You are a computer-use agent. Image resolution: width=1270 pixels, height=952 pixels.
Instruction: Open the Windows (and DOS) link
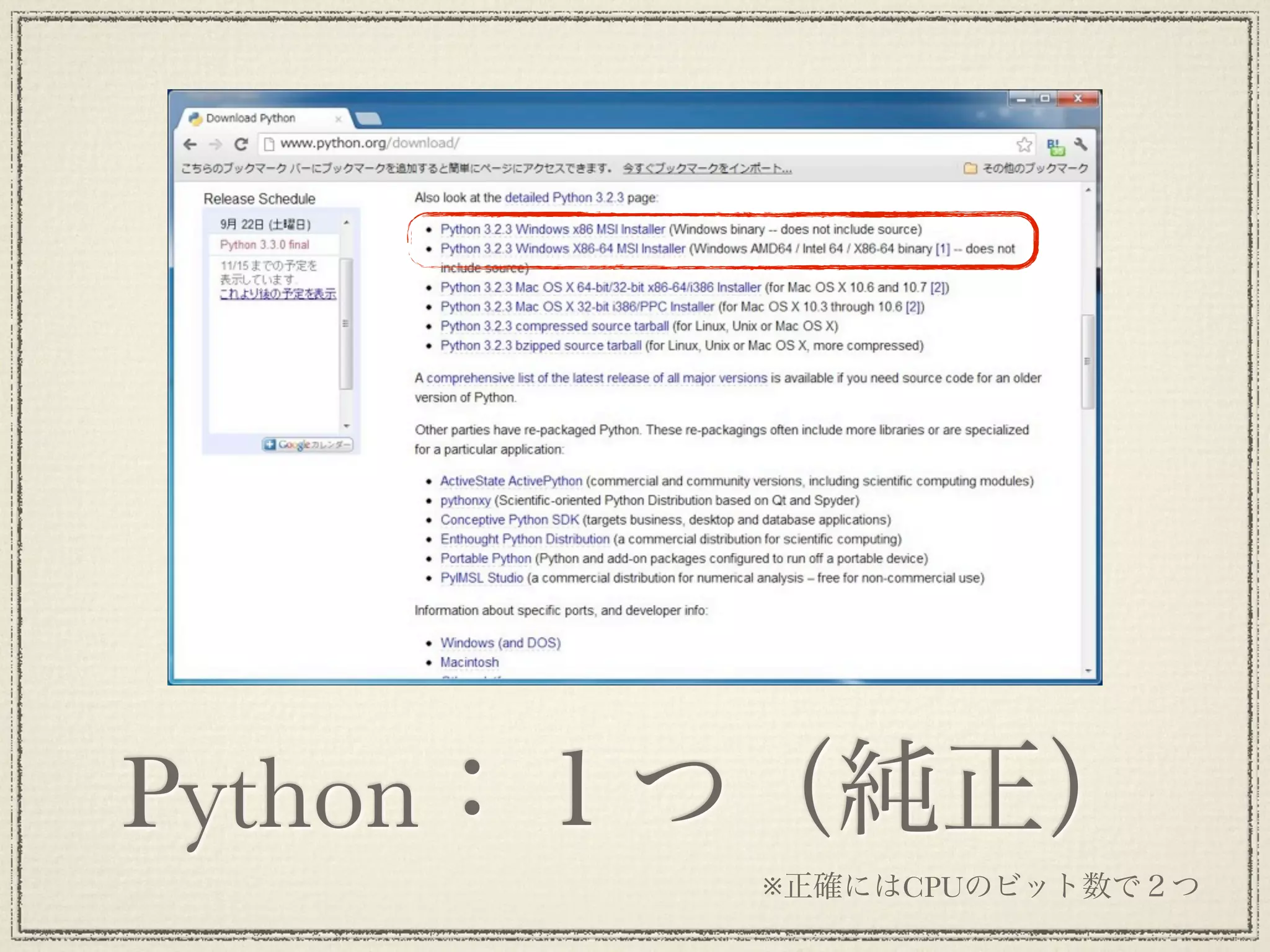pyautogui.click(x=500, y=643)
